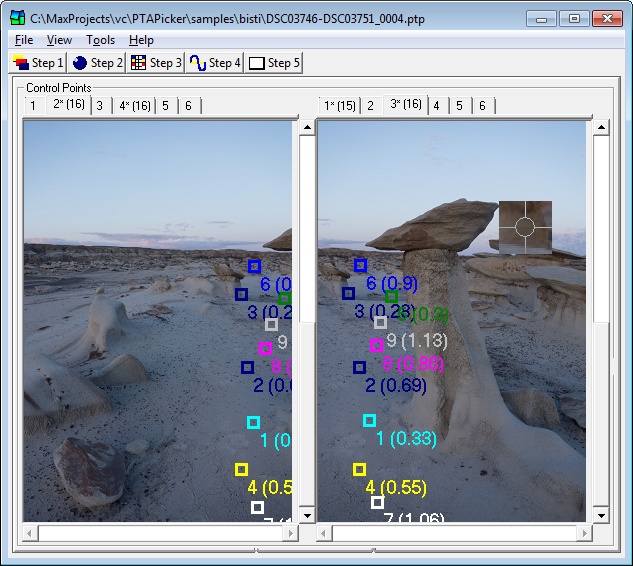The height and width of the screenshot is (566, 633).
Task: Select tab 5 in left image pane
Action: pos(166,106)
